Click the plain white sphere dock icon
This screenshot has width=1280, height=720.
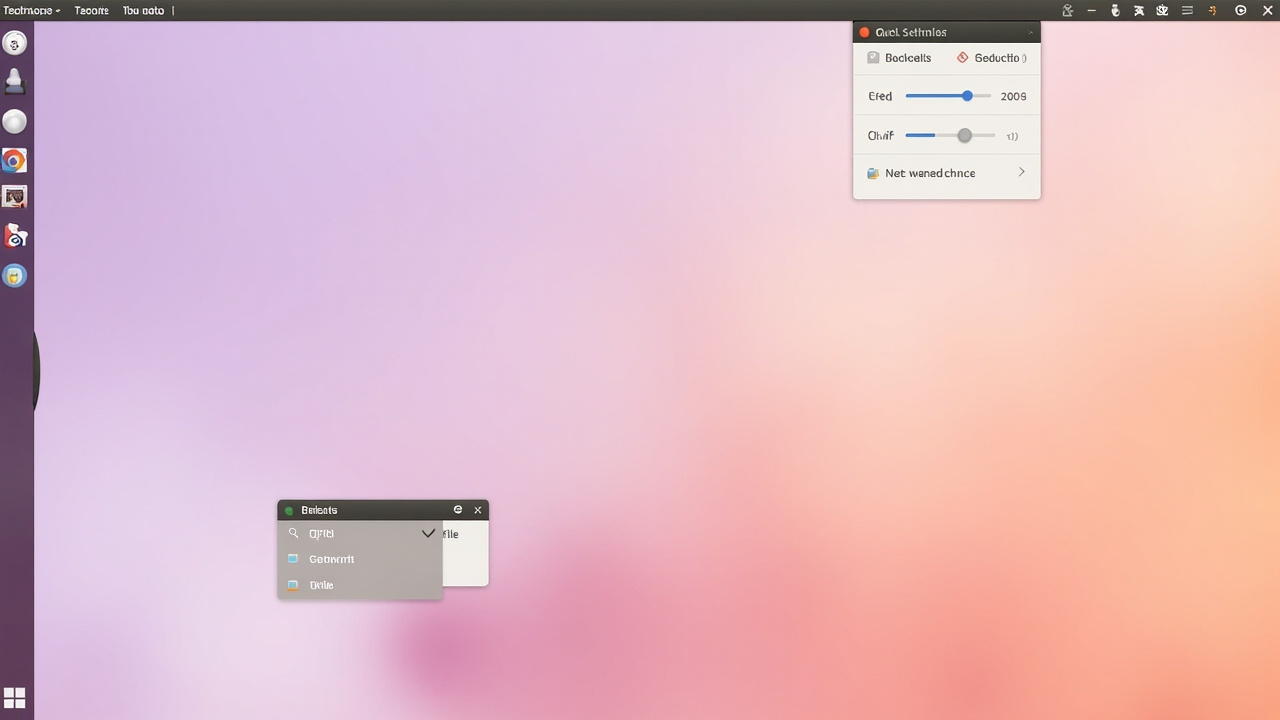point(14,122)
